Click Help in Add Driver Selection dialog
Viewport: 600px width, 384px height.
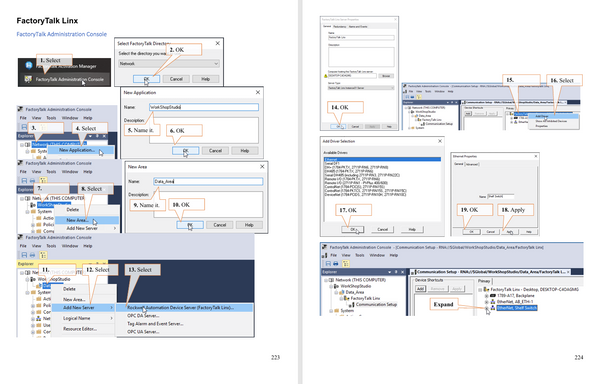click(412, 229)
